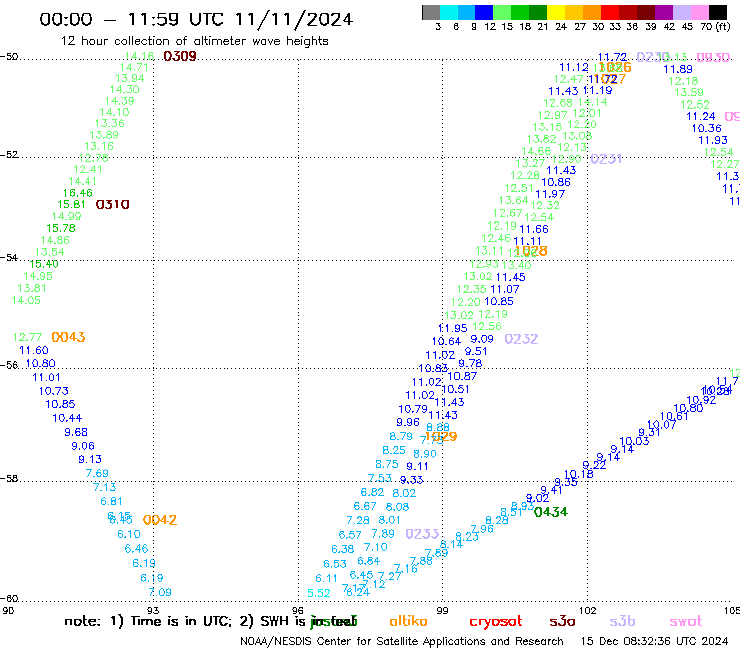Viewport: 740px width, 650px height.
Task: Click the 7.69 wave height value
Action: tap(97, 473)
